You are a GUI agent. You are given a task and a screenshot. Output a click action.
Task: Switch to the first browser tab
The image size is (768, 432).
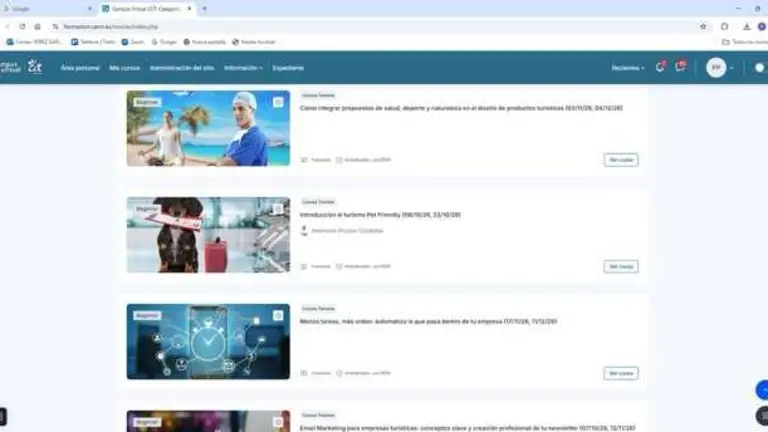tap(48, 9)
